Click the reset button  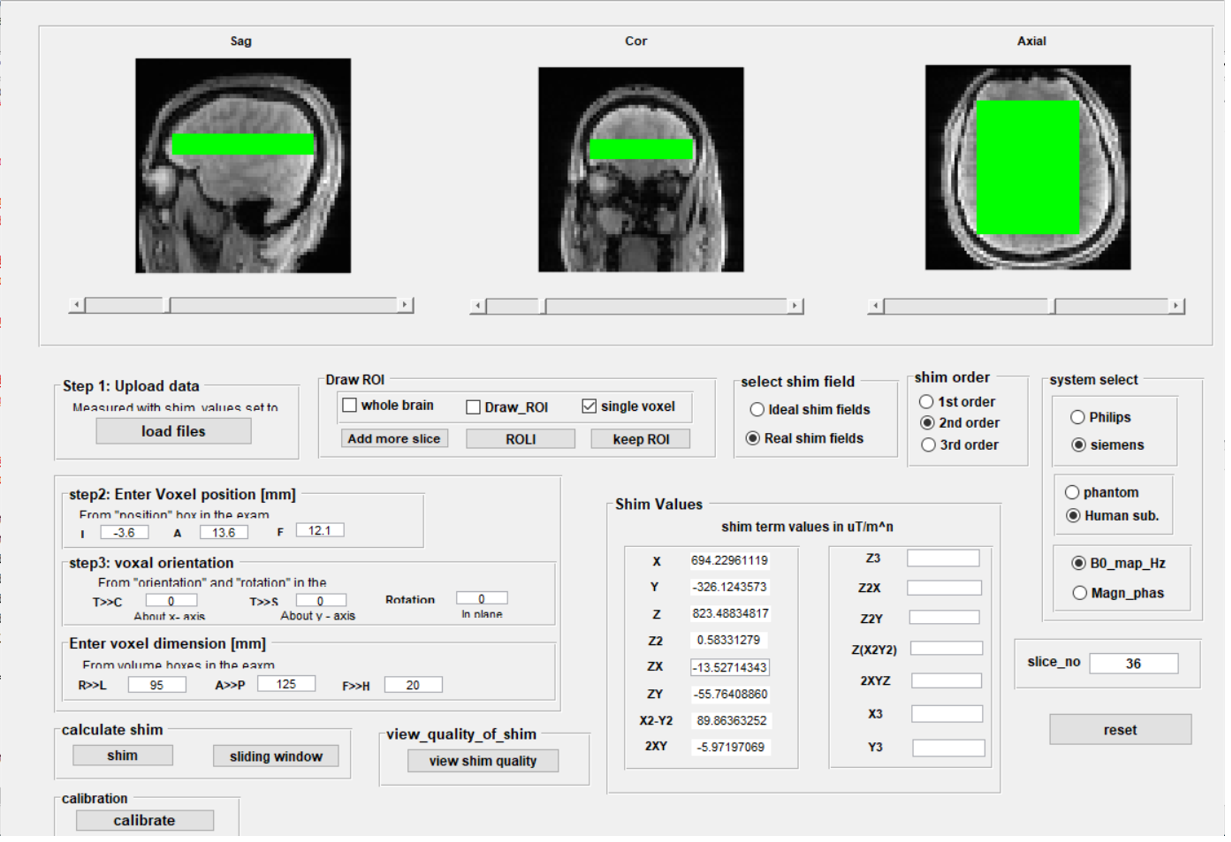click(1120, 730)
